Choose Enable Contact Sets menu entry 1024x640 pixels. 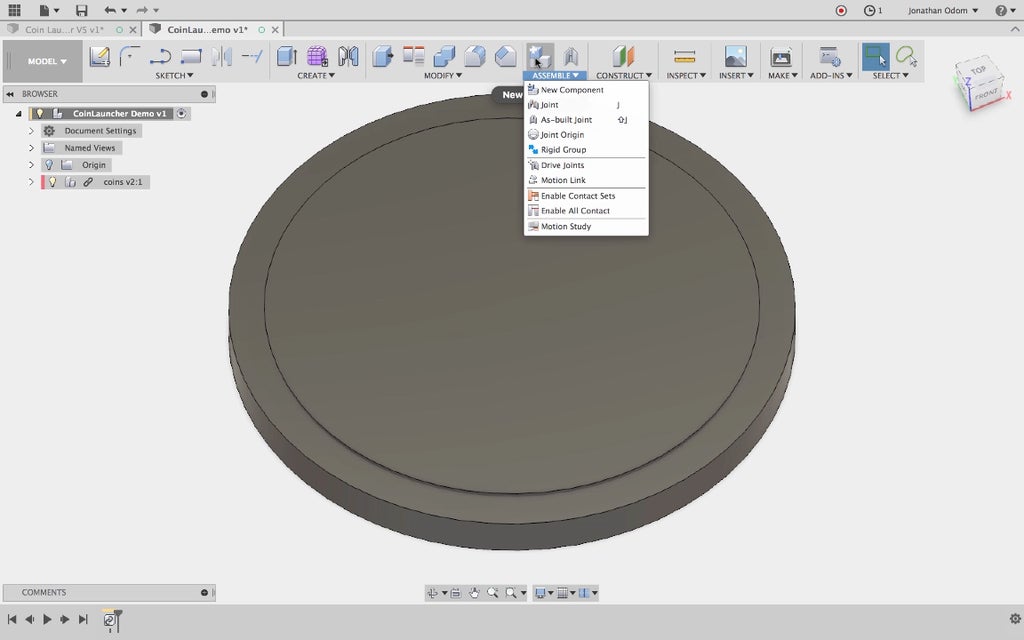(x=586, y=196)
